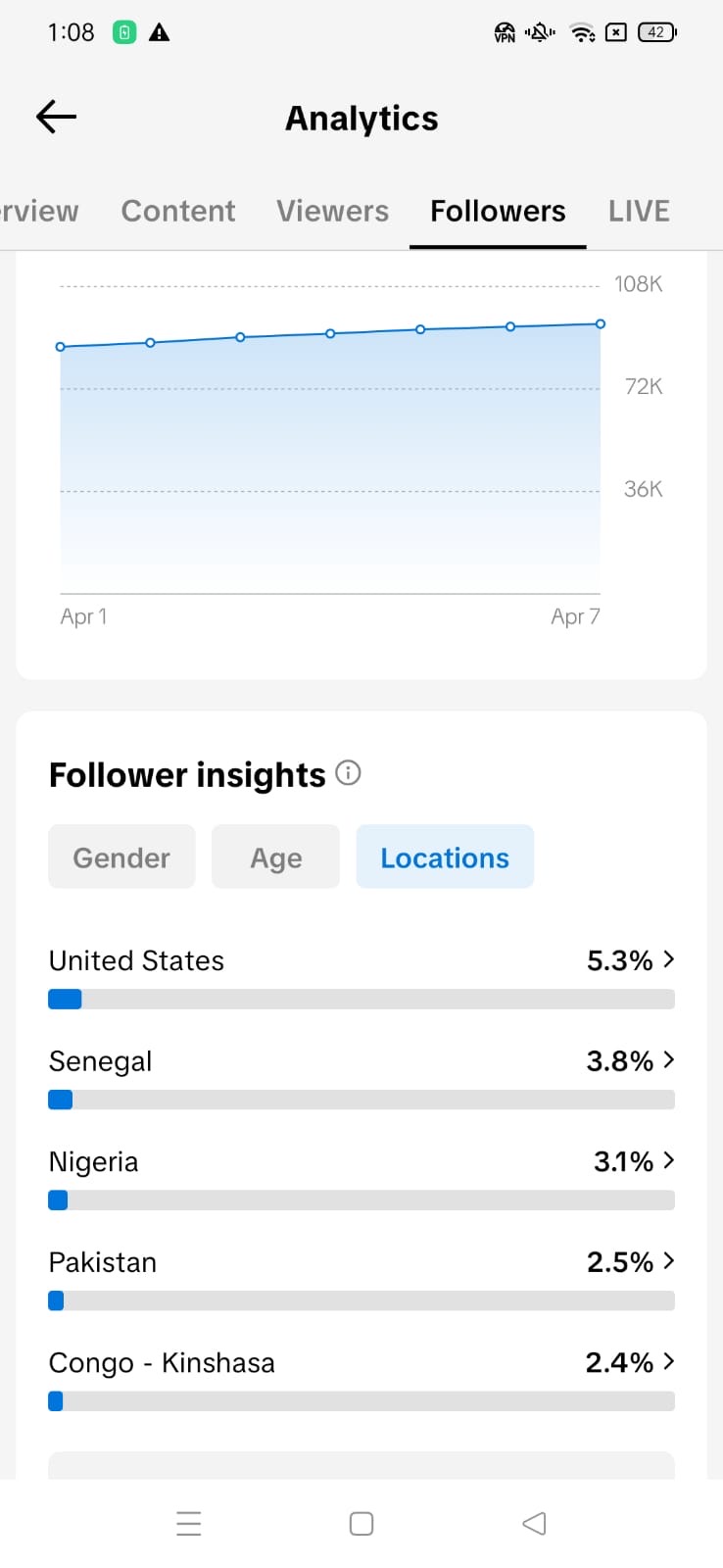Screen dimensions: 723x1568
Task: Select the Age insights filter
Action: 275,857
